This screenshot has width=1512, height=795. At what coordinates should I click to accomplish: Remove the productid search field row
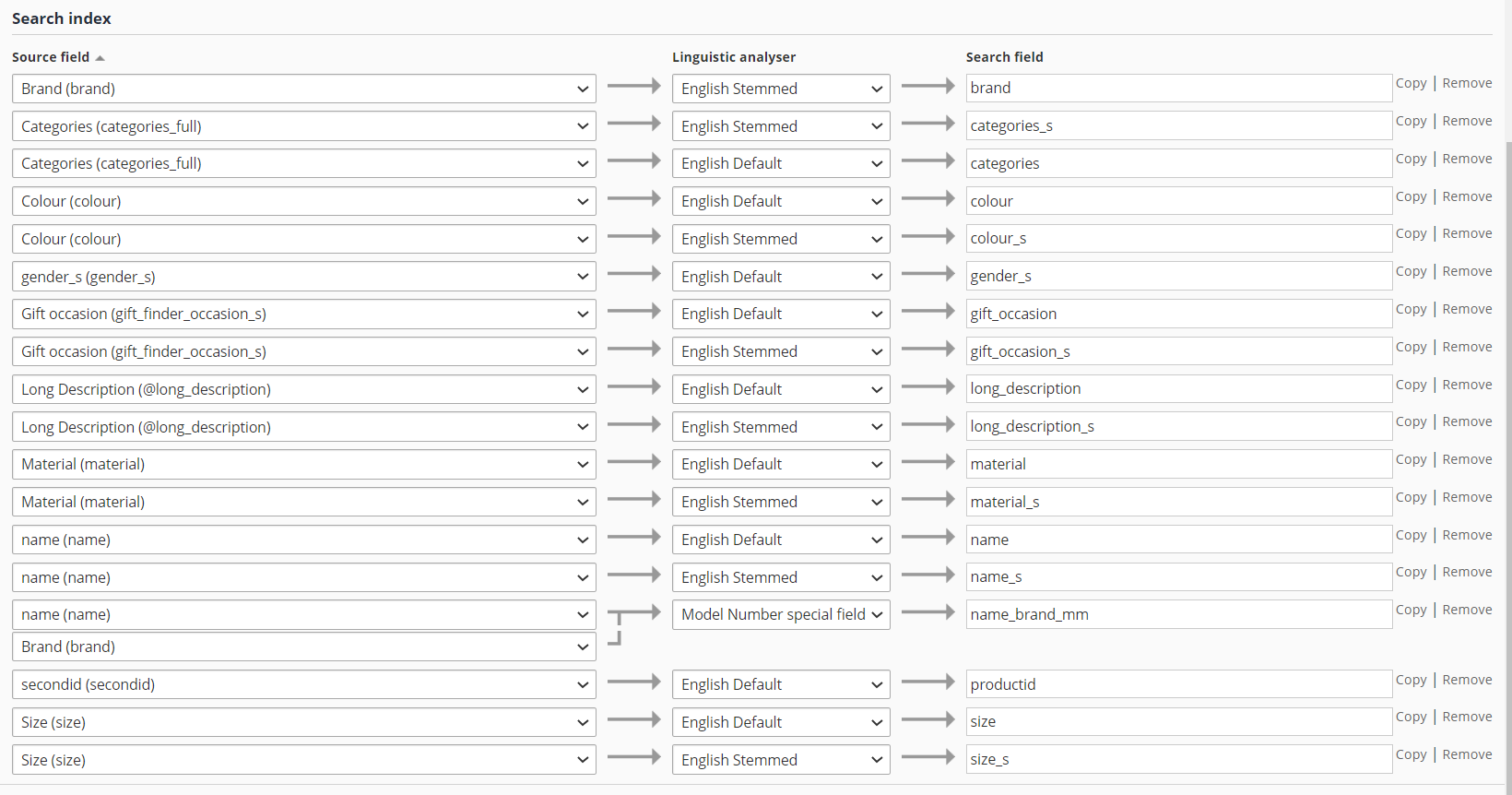(1467, 680)
